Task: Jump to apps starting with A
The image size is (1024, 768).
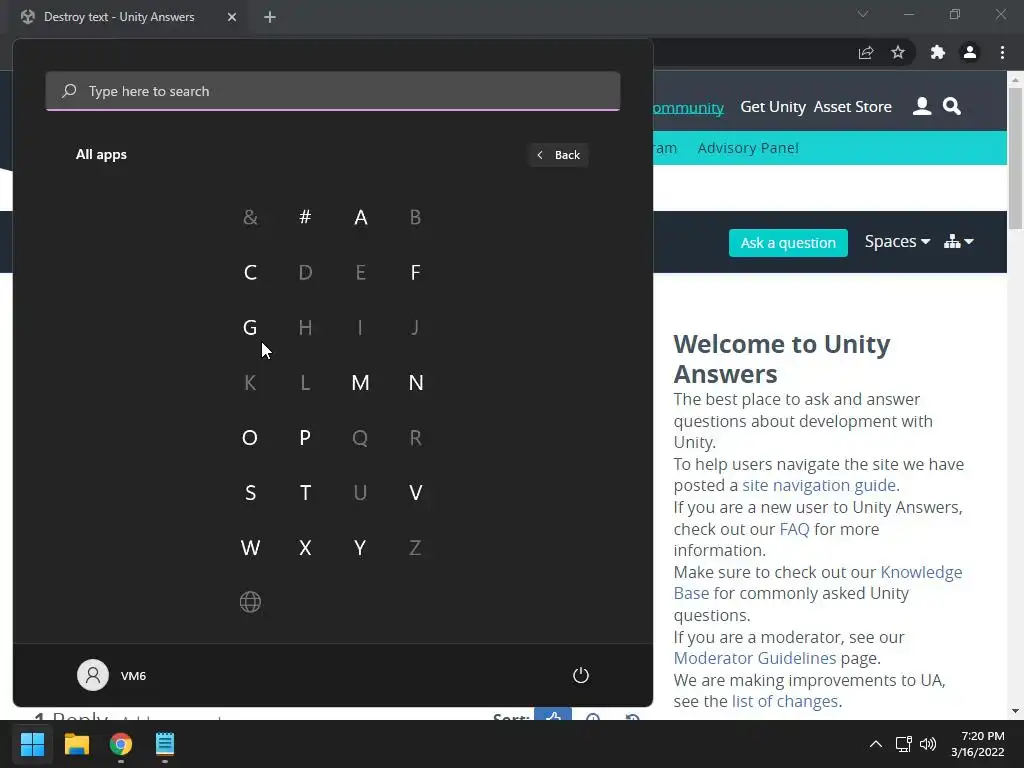Action: 360,217
